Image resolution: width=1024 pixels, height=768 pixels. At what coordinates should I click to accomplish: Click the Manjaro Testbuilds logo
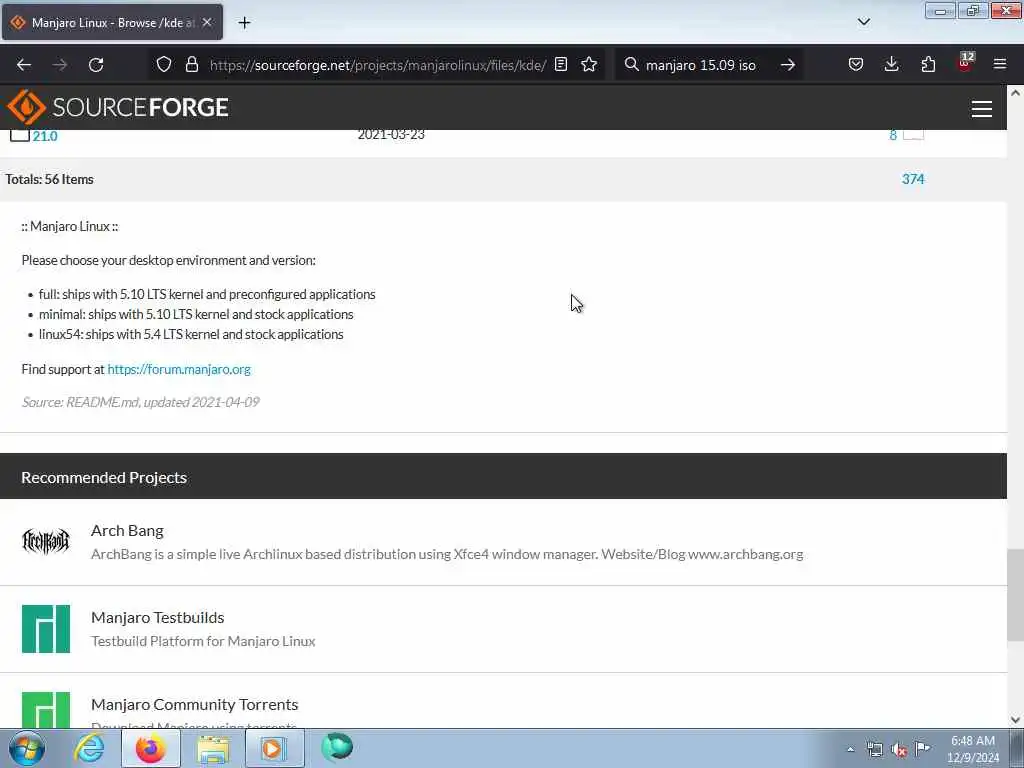point(46,629)
